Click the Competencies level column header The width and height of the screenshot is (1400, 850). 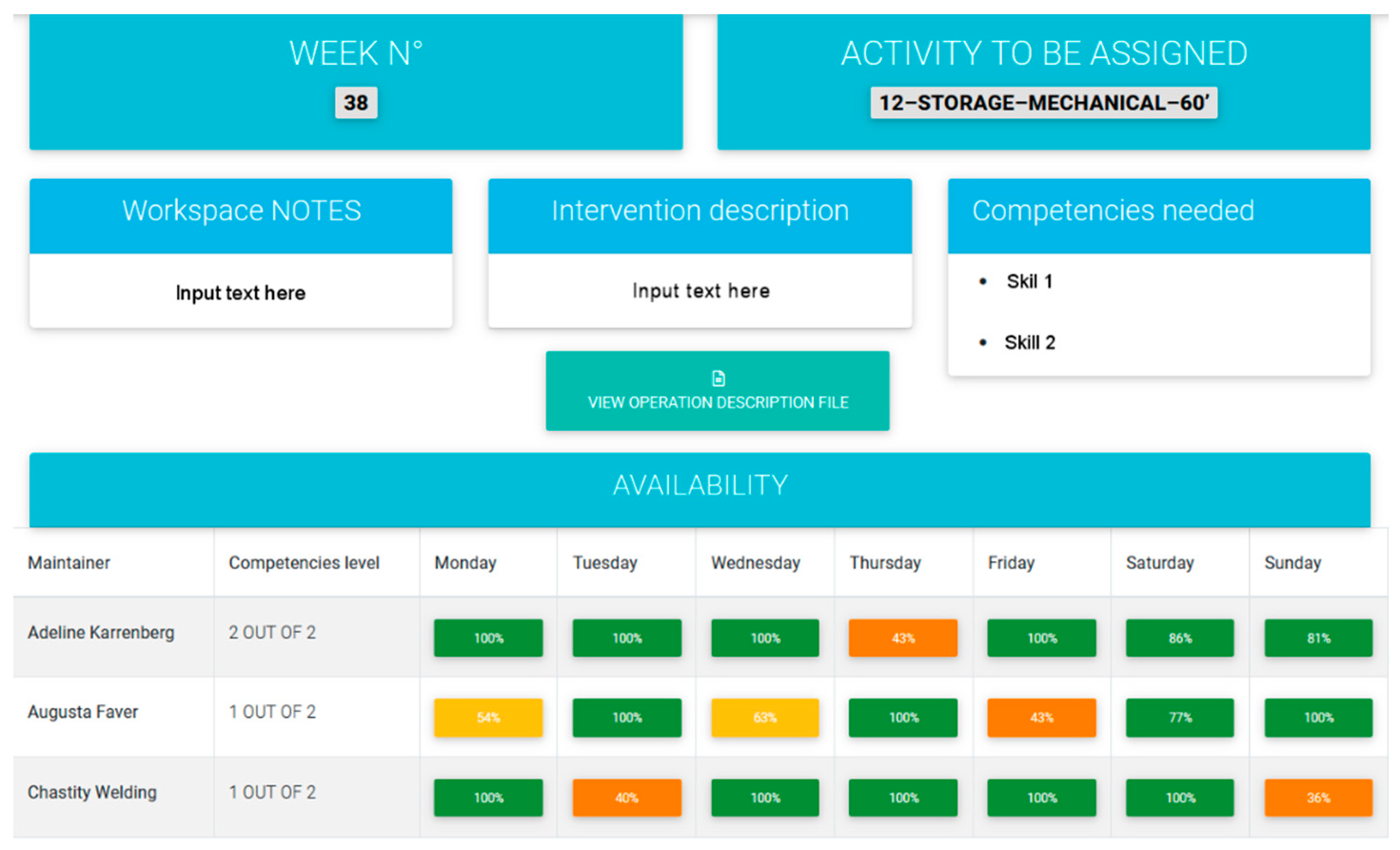[304, 563]
